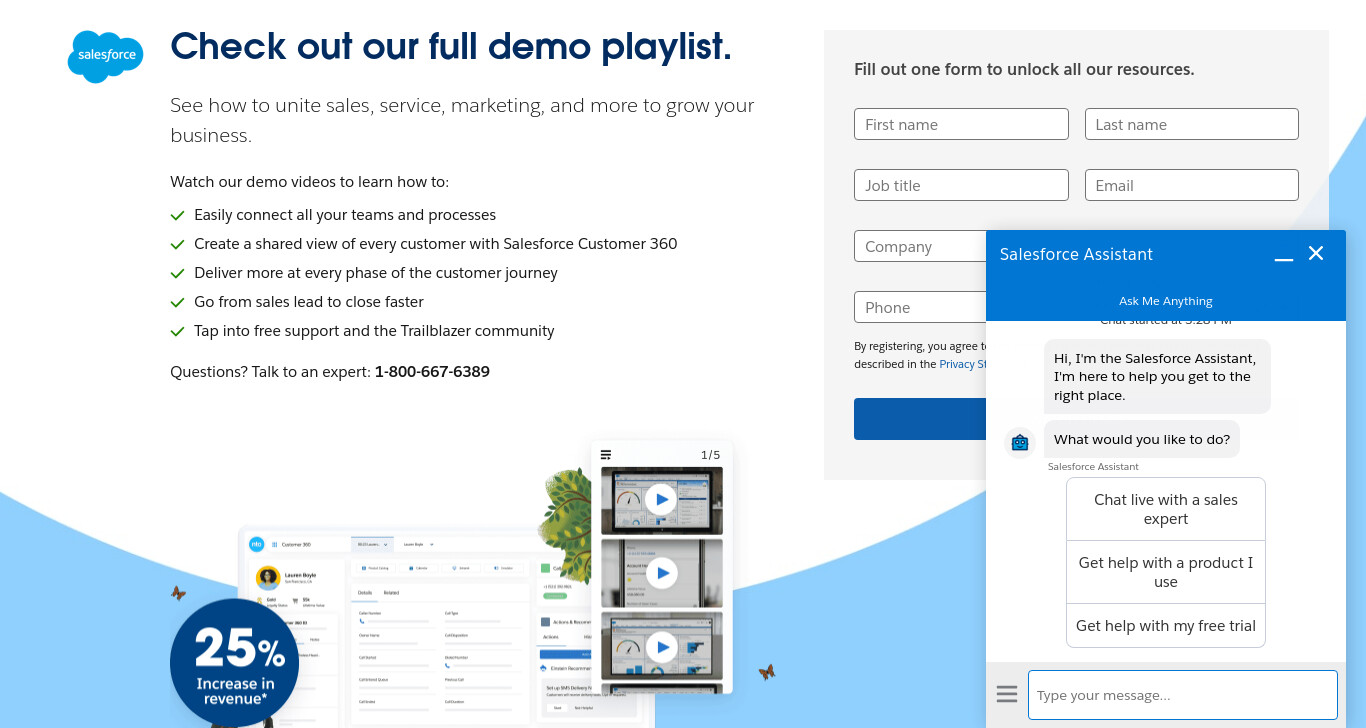The image size is (1366, 728).
Task: Click 'Create a shared view of every customer' line
Action: [436, 244]
